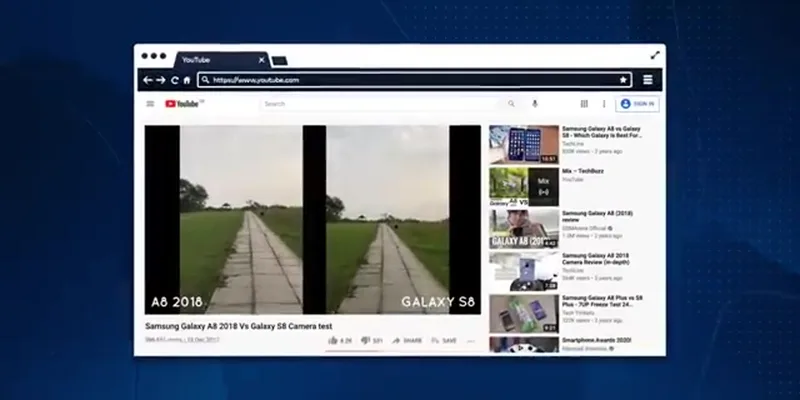800x400 pixels.
Task: Expand the browser window with the diagonal arrows
Action: 655,55
